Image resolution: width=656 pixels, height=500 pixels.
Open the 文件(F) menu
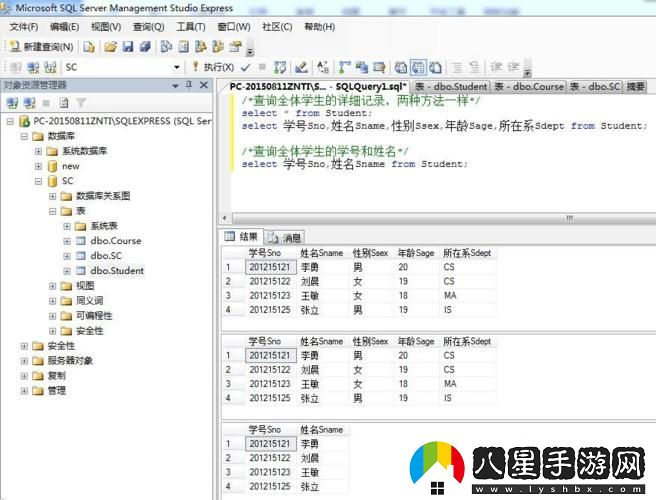point(24,27)
